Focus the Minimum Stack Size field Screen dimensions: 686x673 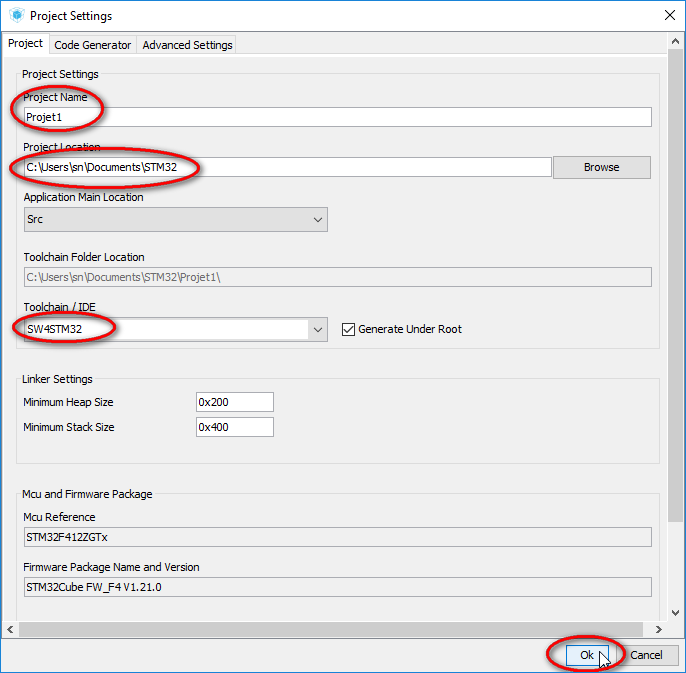tap(235, 427)
